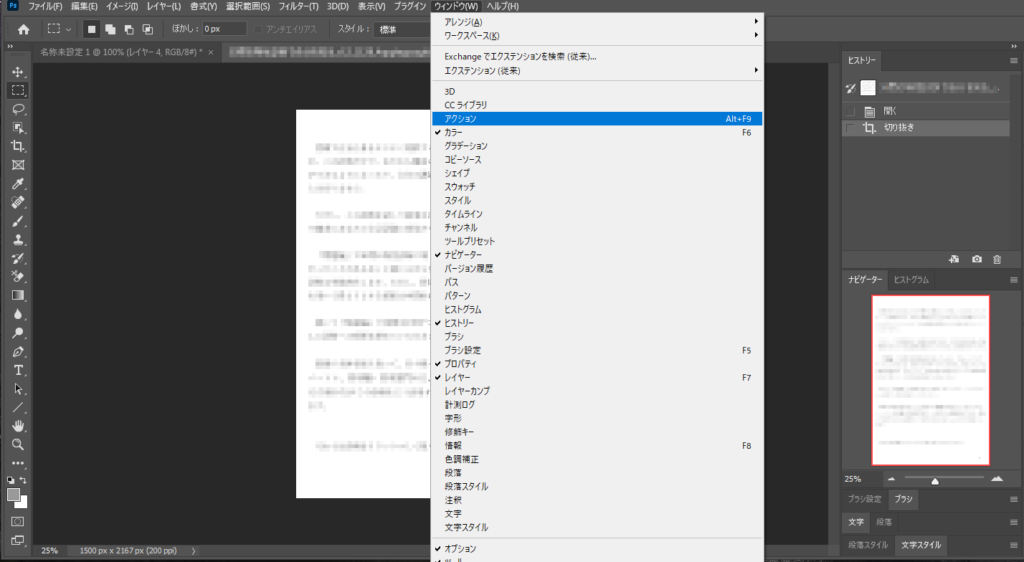Open the フィルター menu
Screen dimensions: 1024x562
coord(298,6)
